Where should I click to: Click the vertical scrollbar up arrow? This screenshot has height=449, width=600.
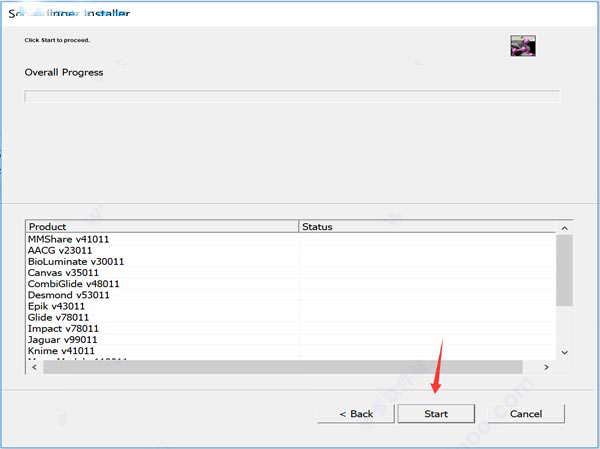(564, 228)
